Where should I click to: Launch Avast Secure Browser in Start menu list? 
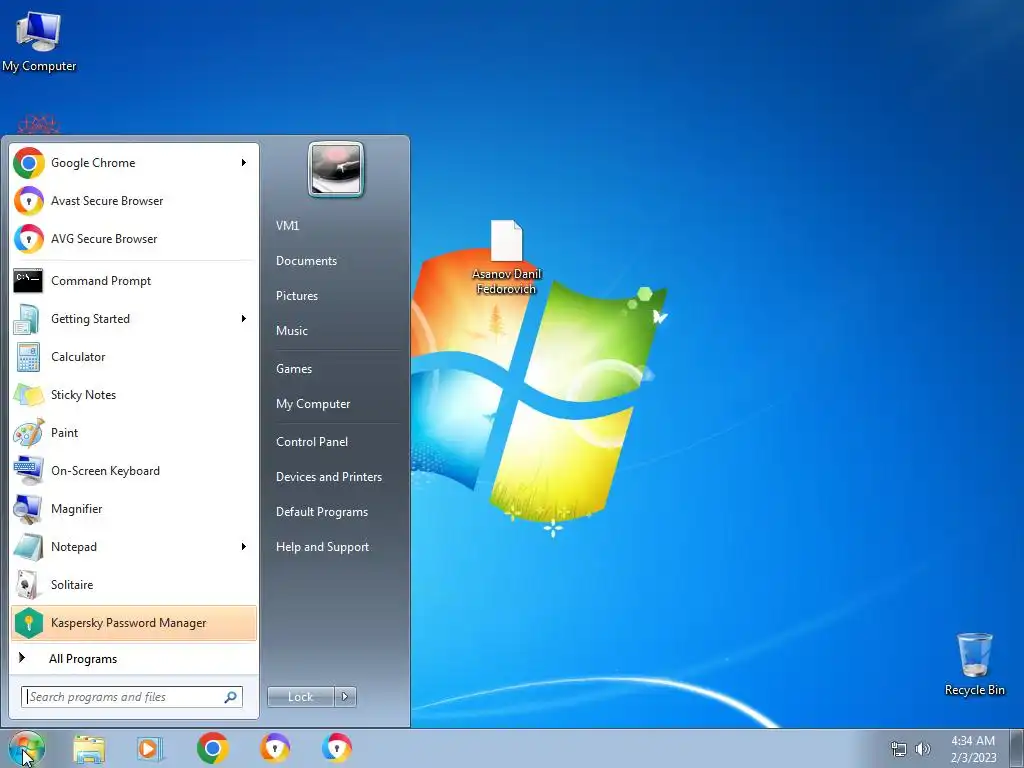[133, 200]
